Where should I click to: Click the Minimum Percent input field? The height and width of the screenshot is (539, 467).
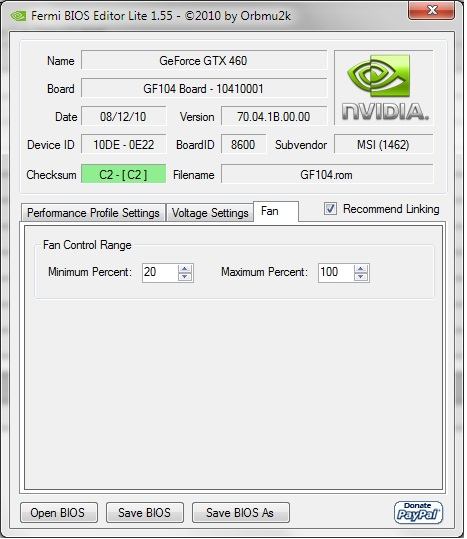tap(160, 273)
